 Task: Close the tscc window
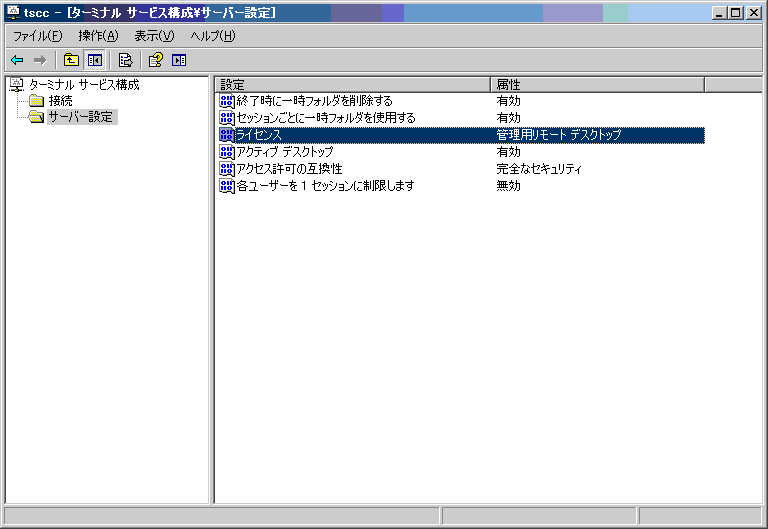coord(754,13)
